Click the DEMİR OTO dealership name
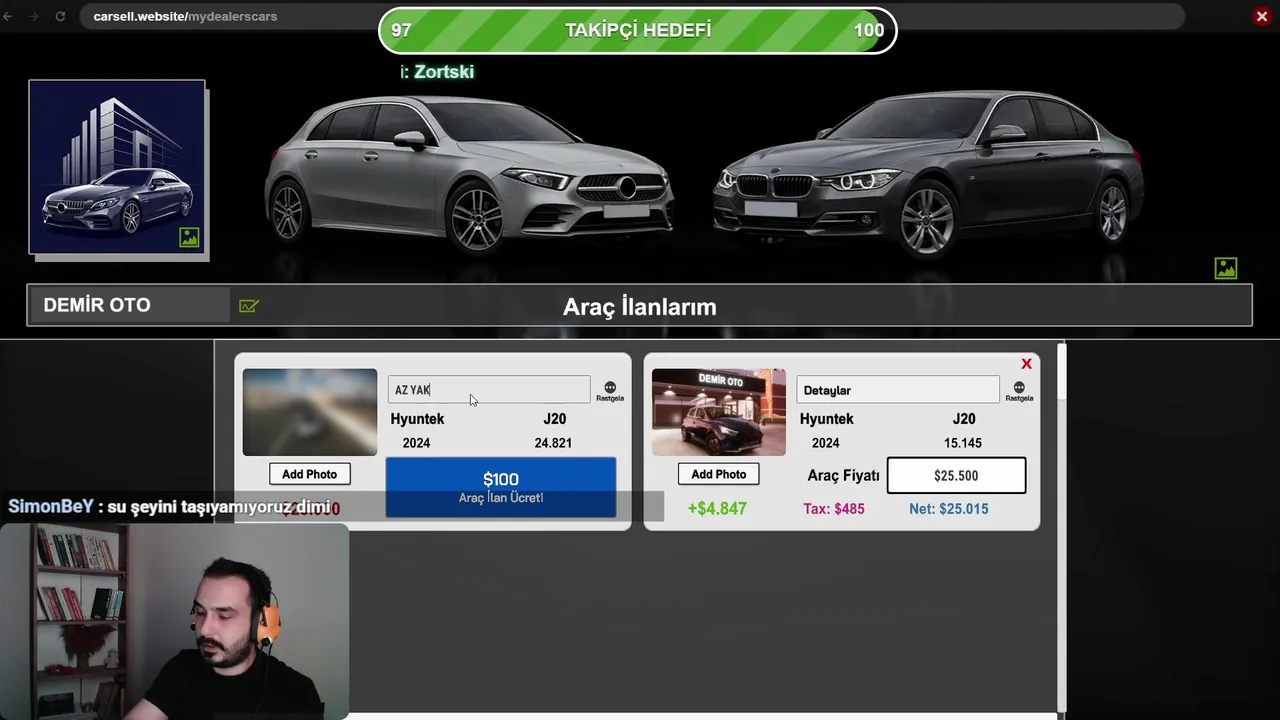 click(97, 305)
